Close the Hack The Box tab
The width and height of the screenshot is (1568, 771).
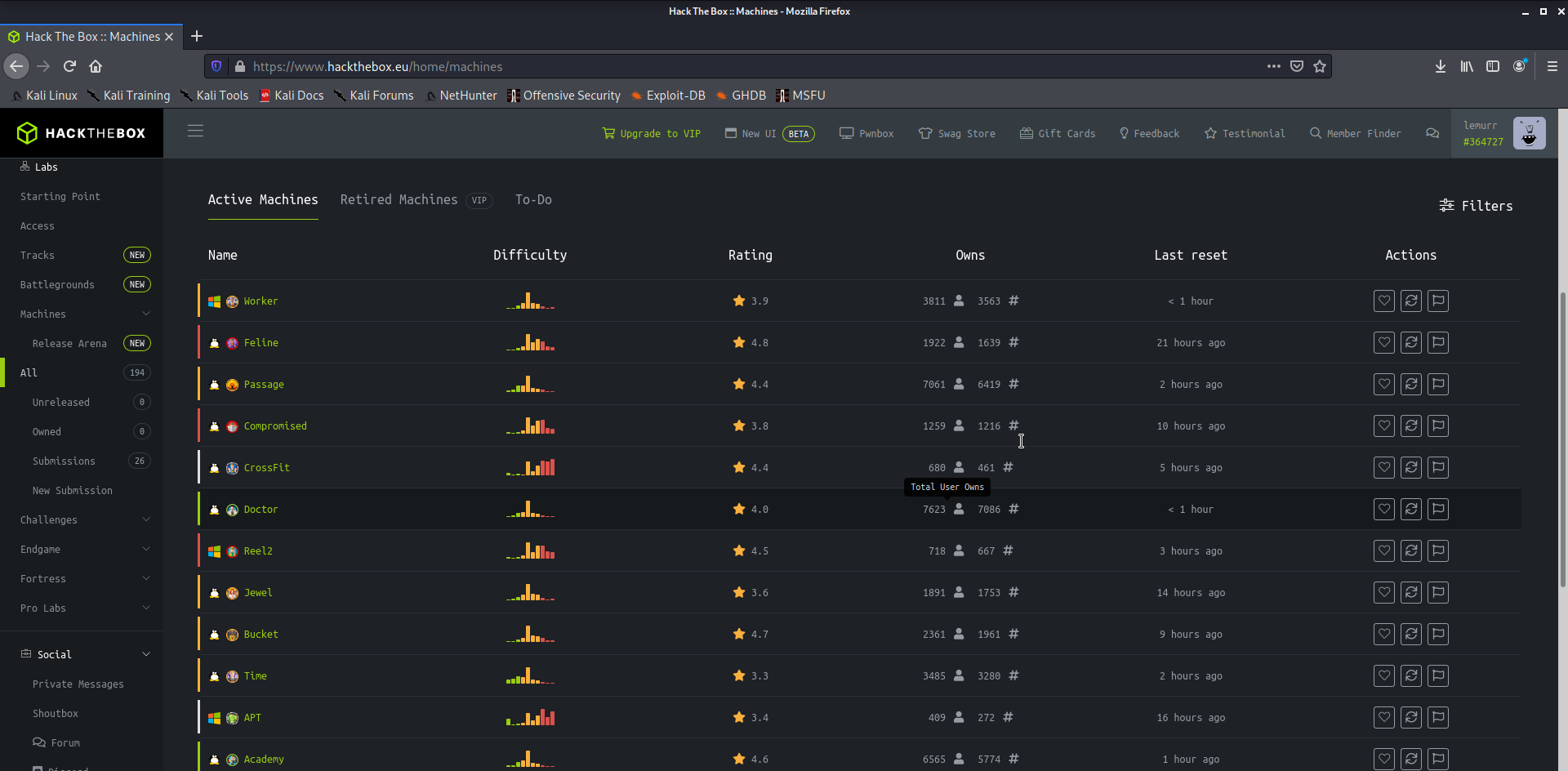(x=169, y=37)
